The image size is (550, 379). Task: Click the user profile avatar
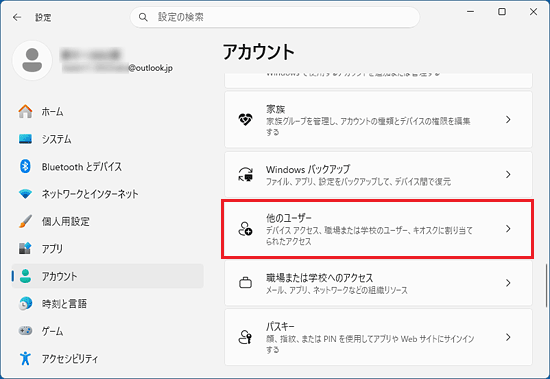(32, 60)
